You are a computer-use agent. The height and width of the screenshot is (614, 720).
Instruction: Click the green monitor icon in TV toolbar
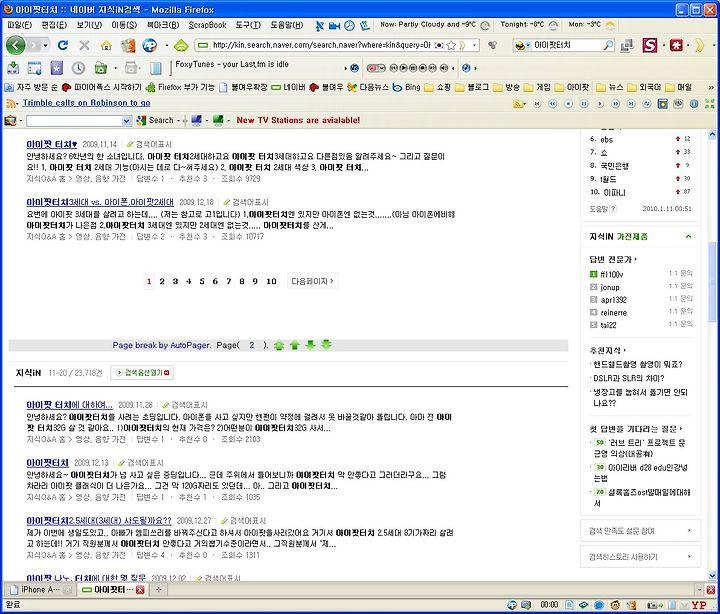click(x=218, y=120)
